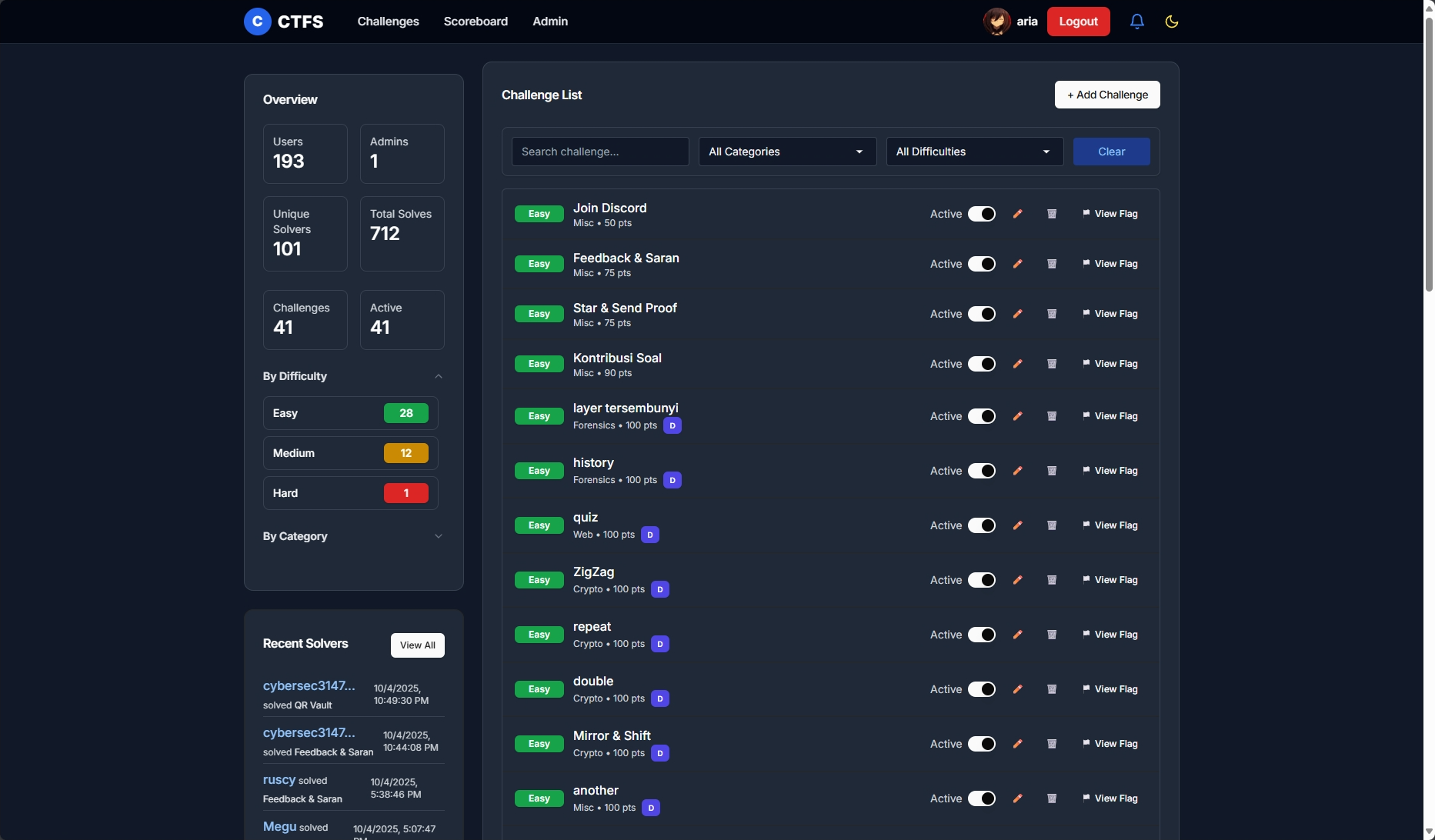
Task: Click Search challenge input field
Action: point(600,152)
